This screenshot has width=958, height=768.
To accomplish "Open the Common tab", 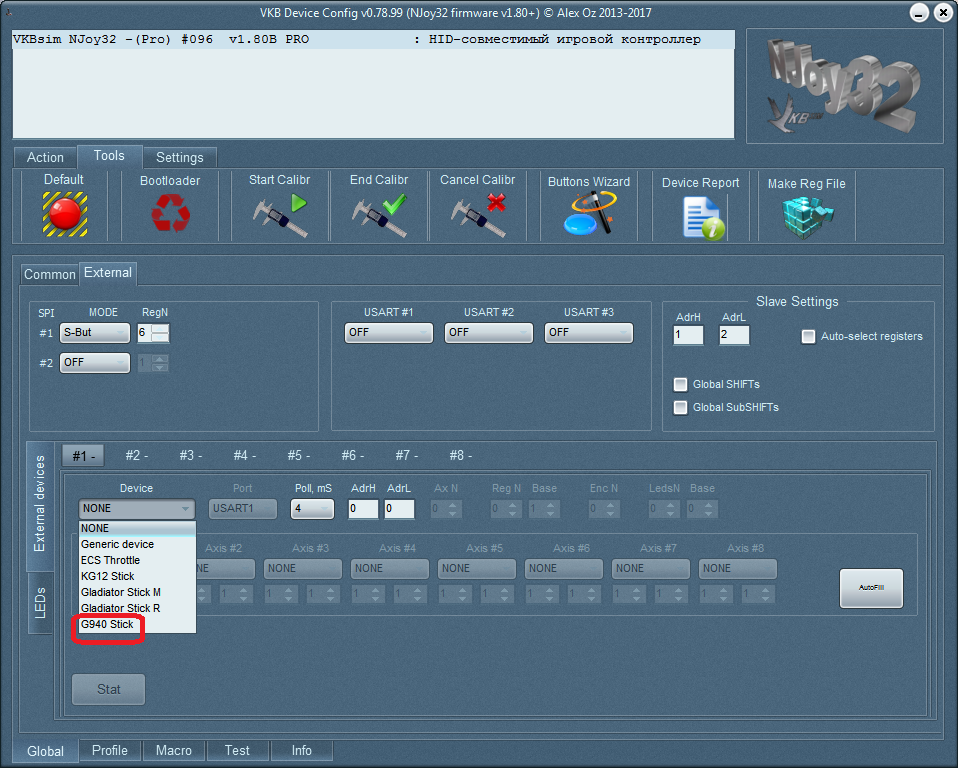I will pos(49,275).
